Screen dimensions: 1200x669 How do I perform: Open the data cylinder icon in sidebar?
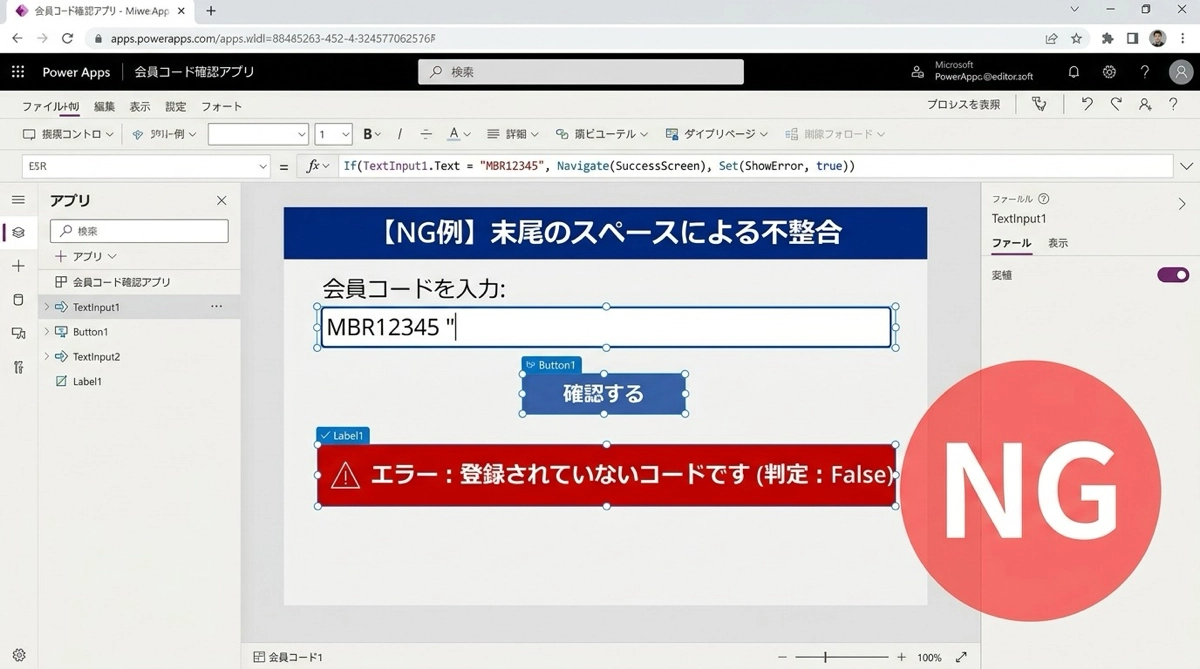point(18,299)
